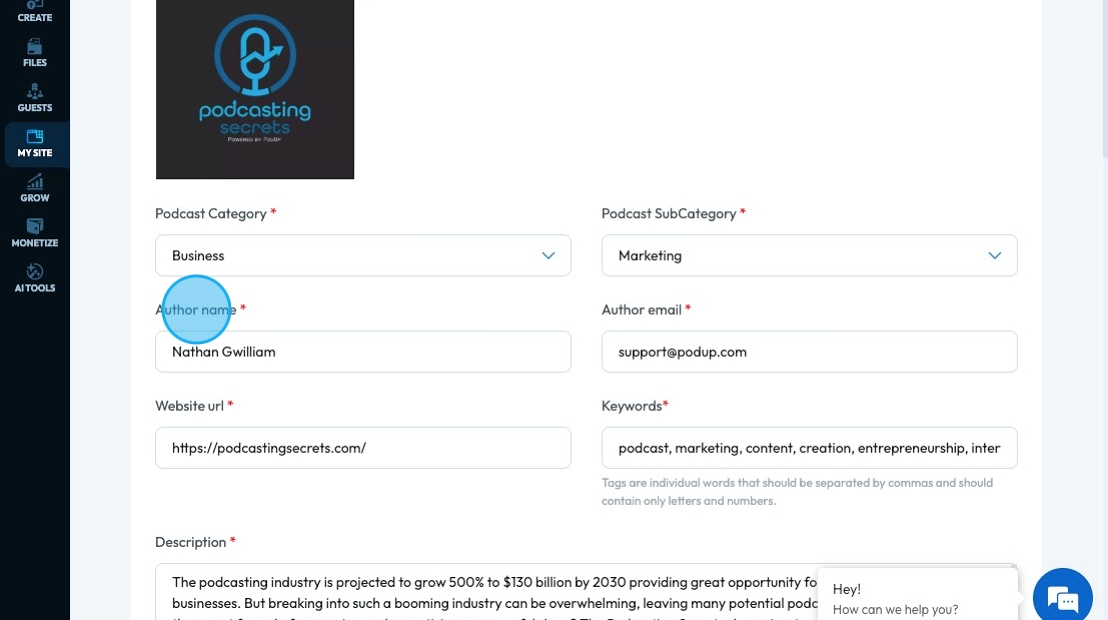Viewport: 1108px width, 620px height.
Task: Click the Marketing subcategory chevron arrow
Action: 994,255
